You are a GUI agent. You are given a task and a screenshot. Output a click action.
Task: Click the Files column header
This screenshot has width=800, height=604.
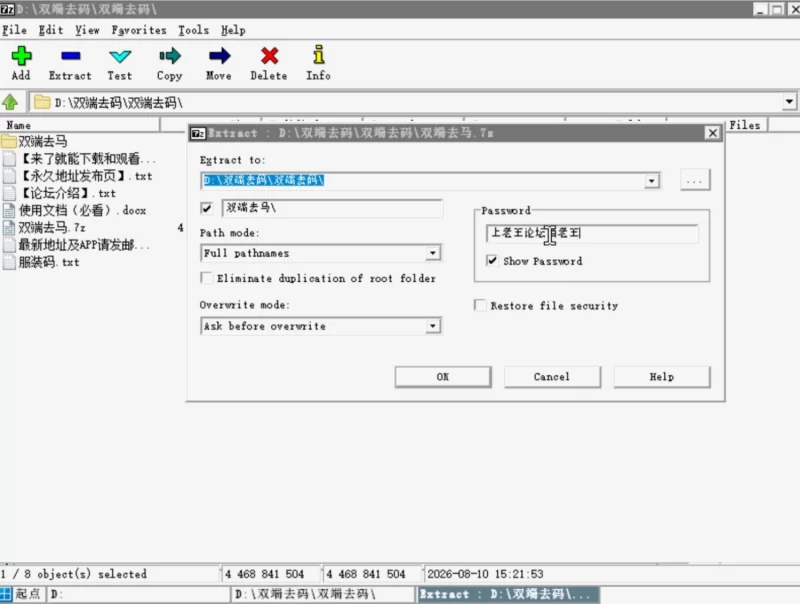click(x=745, y=125)
